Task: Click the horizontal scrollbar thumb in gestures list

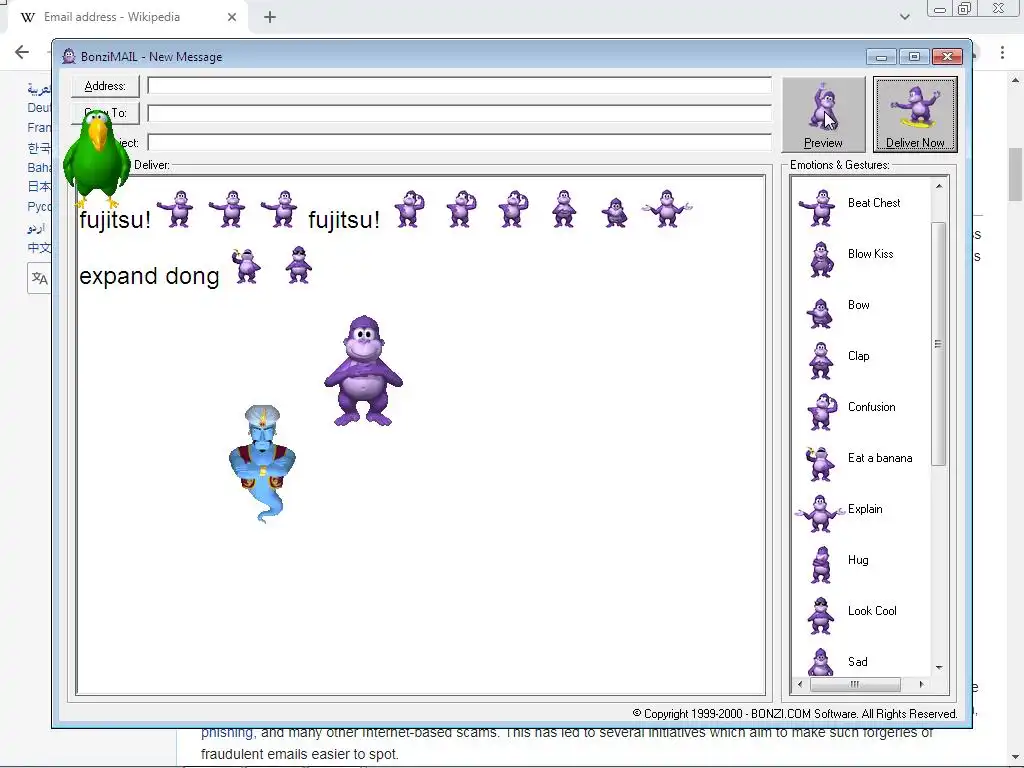Action: coord(855,684)
